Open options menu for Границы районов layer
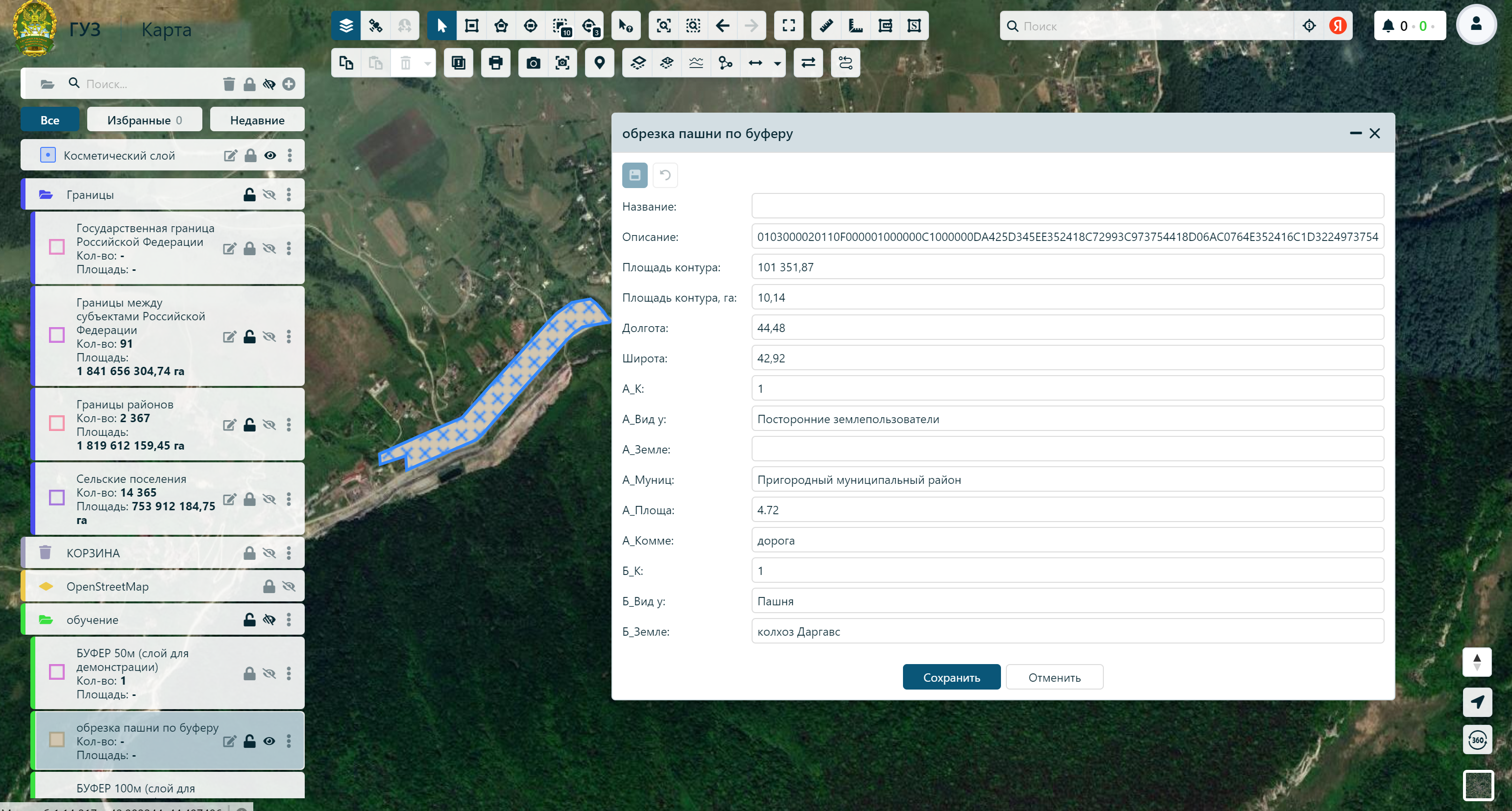The height and width of the screenshot is (811, 1512). coord(289,424)
